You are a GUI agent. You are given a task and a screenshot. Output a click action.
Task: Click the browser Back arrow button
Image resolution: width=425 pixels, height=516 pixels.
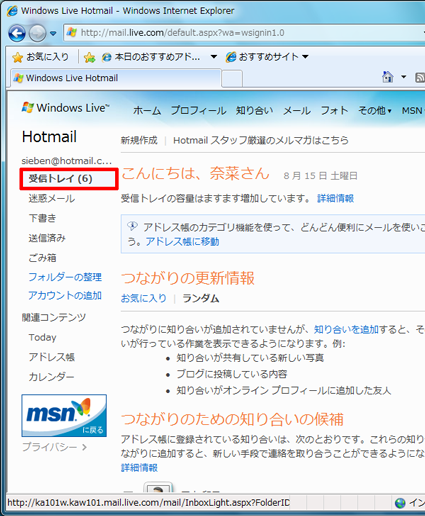pyautogui.click(x=17, y=33)
